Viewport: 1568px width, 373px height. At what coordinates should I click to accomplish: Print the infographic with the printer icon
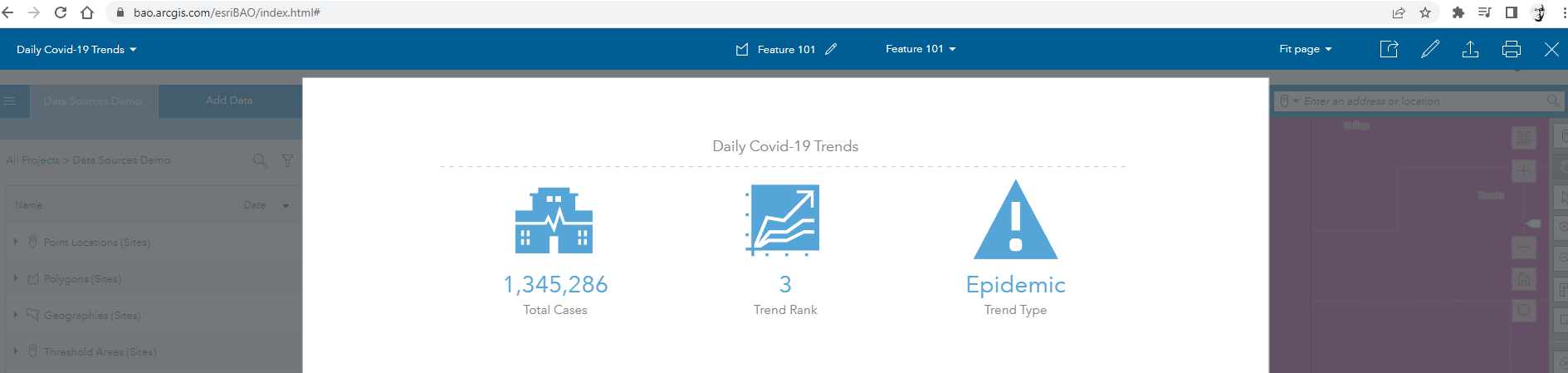(1511, 49)
